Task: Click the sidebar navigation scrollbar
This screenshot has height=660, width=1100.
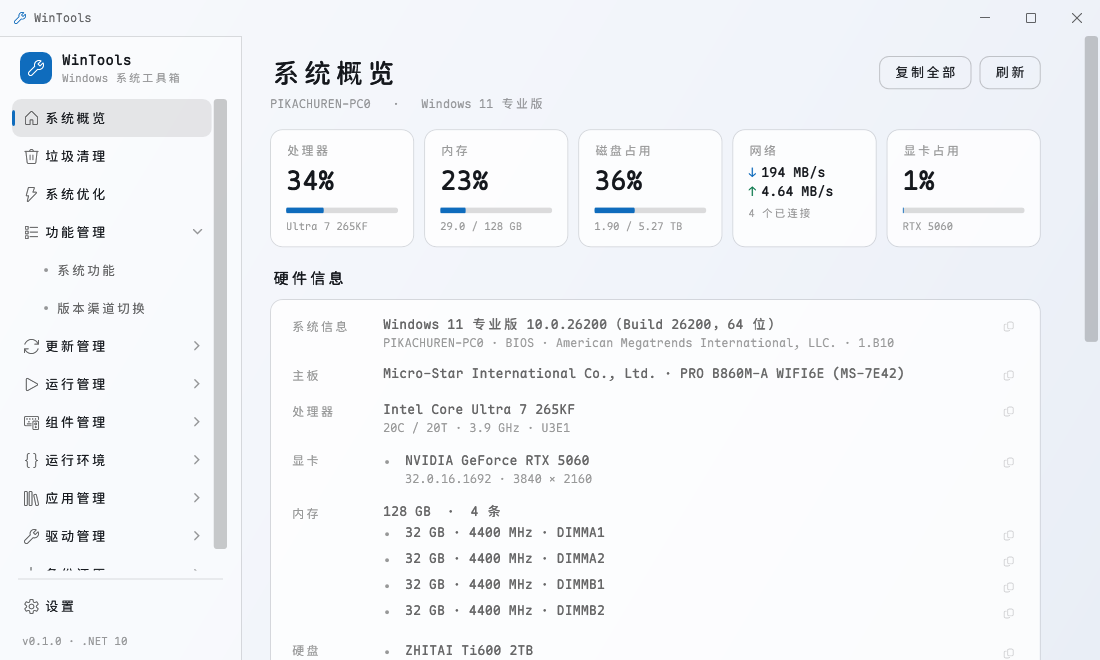Action: pyautogui.click(x=220, y=323)
